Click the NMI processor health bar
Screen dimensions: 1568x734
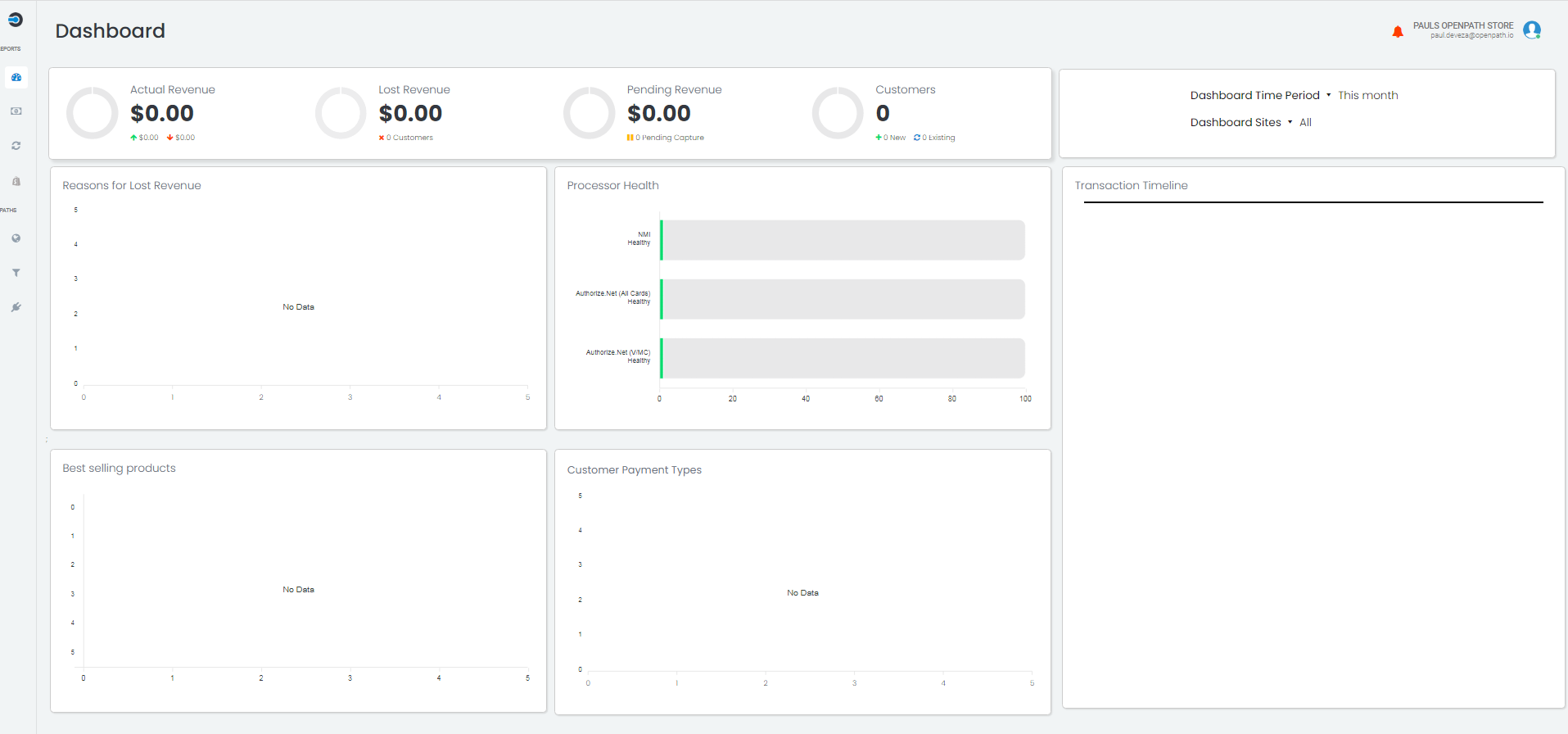[x=842, y=240]
